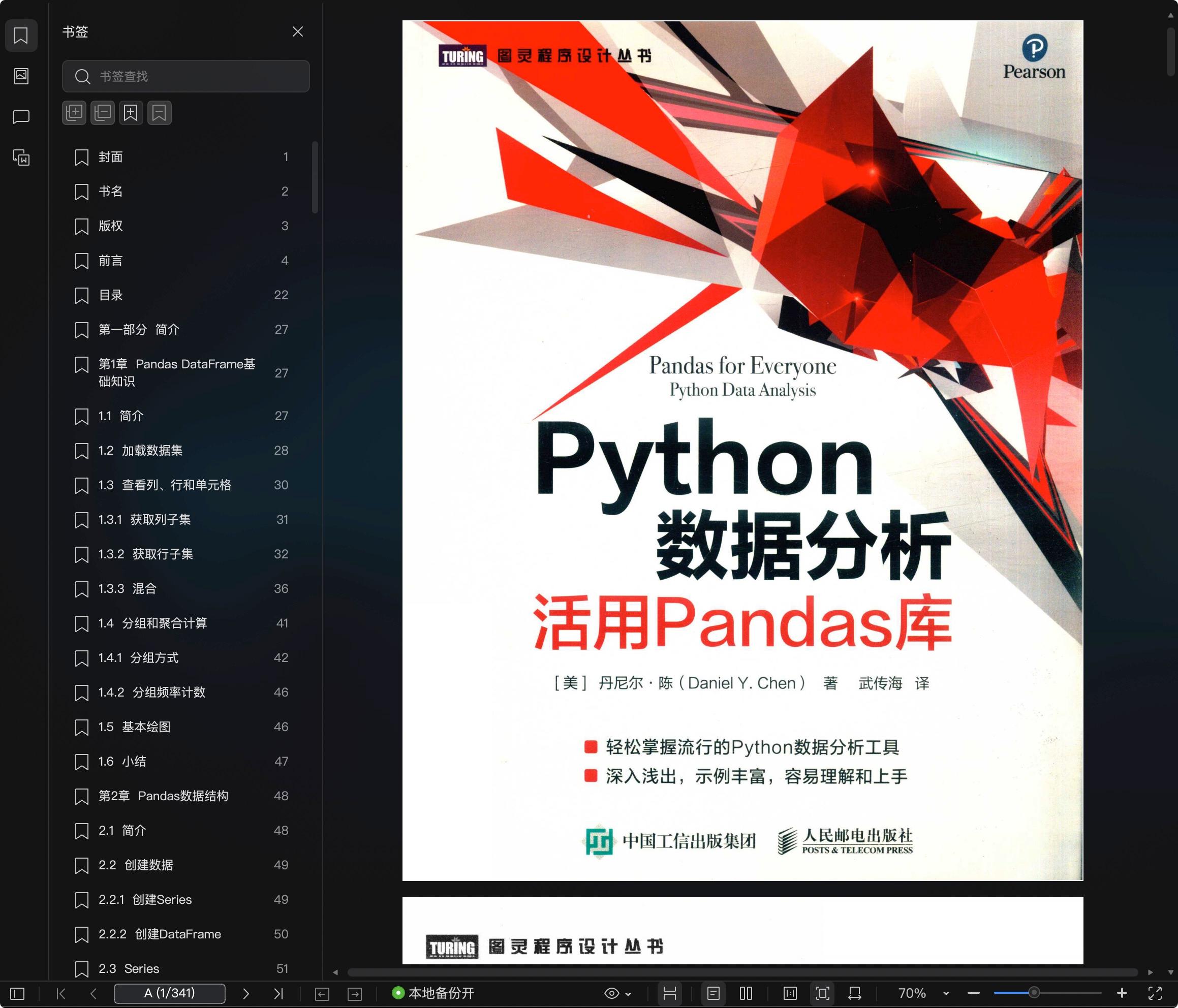Click the horizontal scrollbar below the document
Screen dimensions: 1178x1008
[742, 972]
